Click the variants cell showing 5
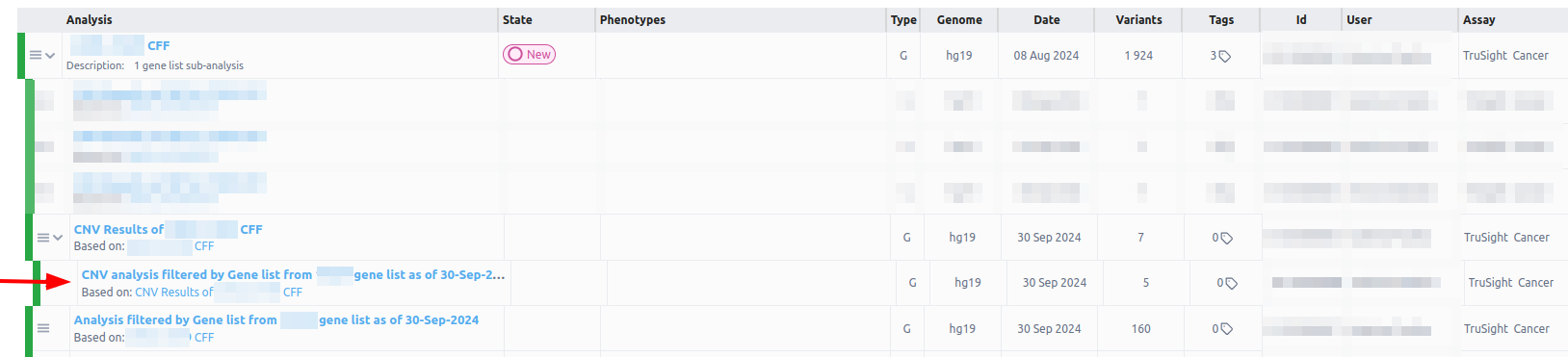 [1146, 283]
